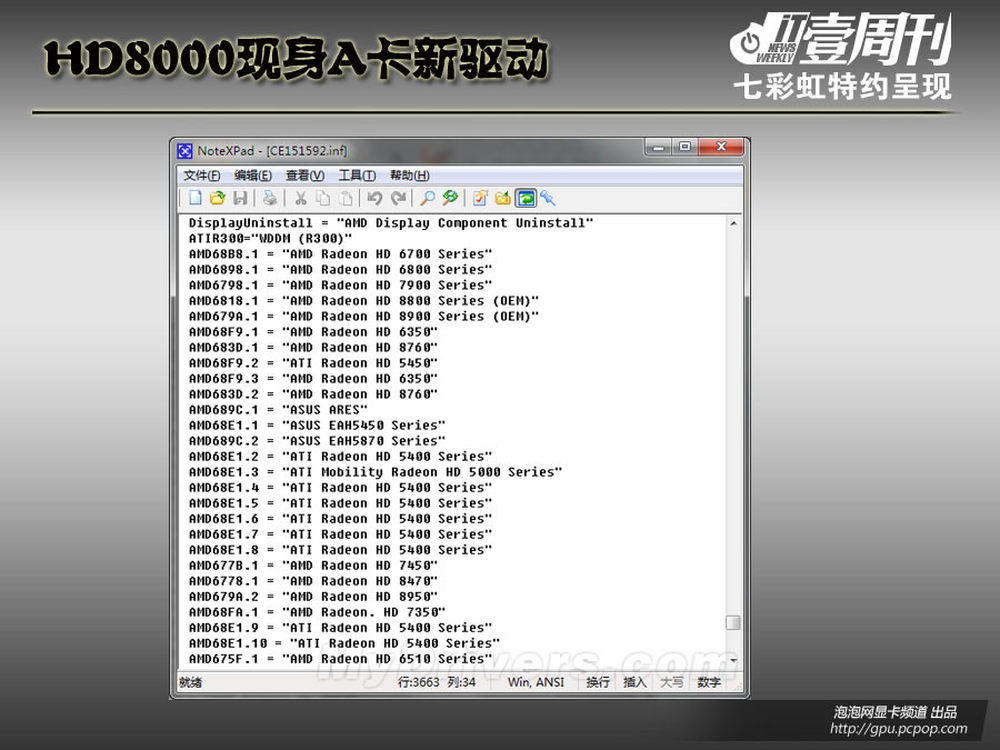Click the AMD6818.1 HD 8800 Series (OEM) line

pyautogui.click(x=364, y=301)
